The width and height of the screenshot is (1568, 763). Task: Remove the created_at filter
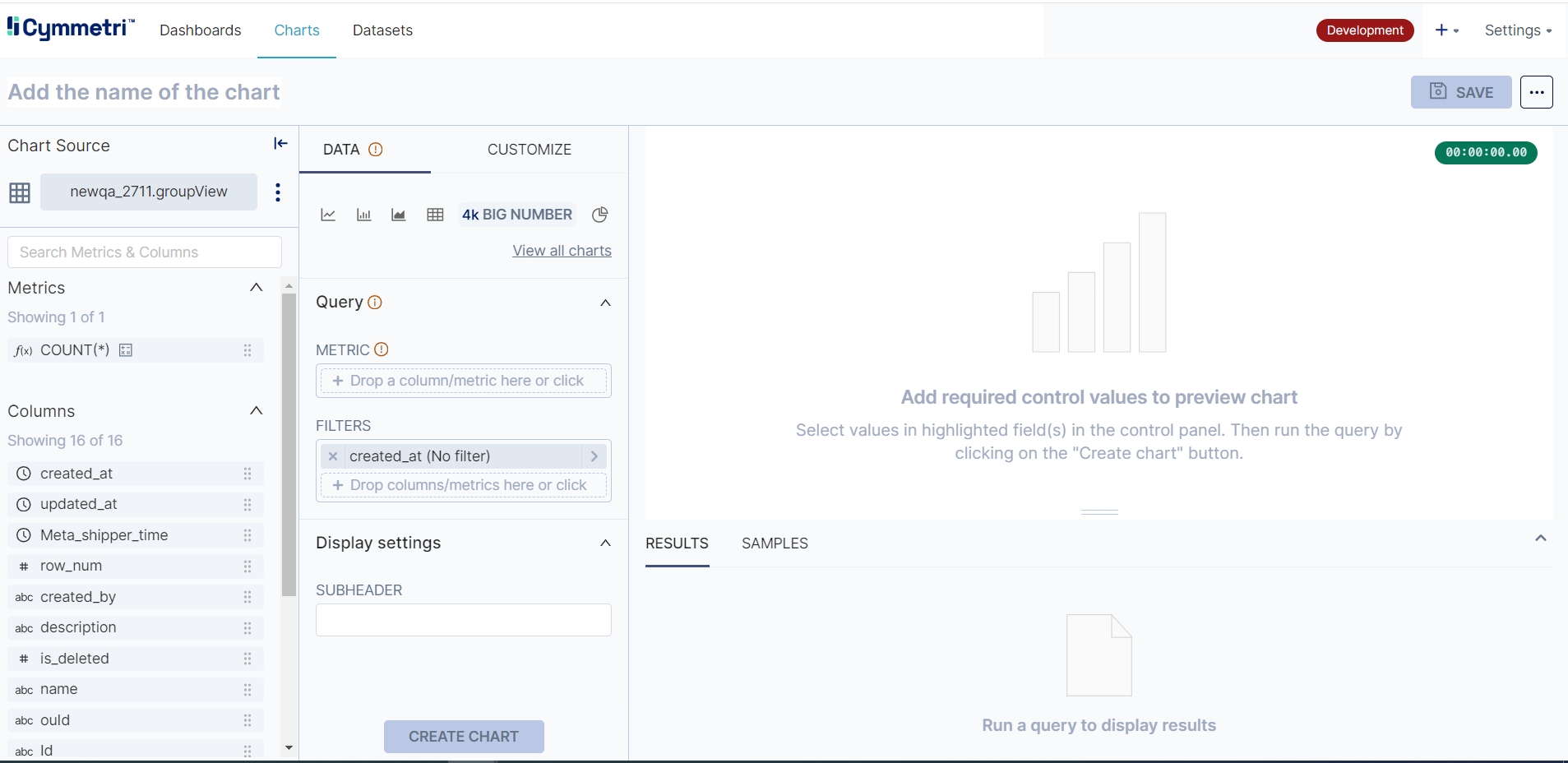click(x=333, y=456)
